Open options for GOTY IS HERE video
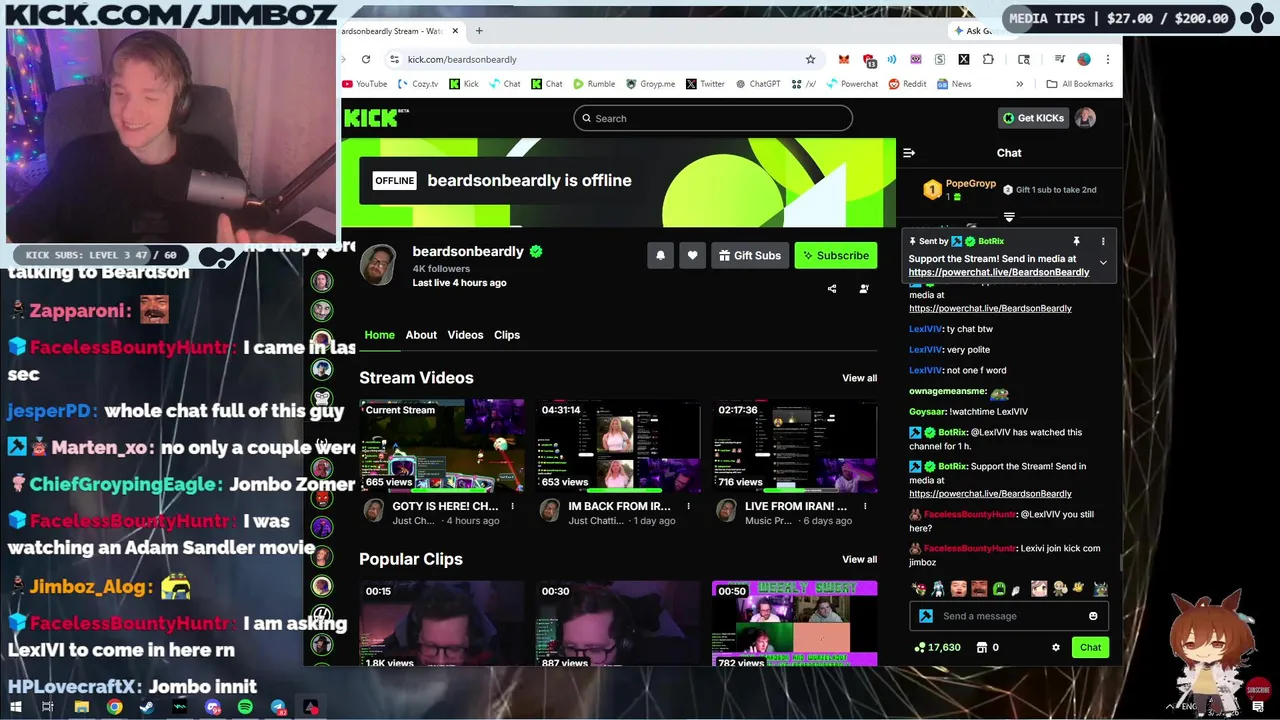This screenshot has height=720, width=1280. pyautogui.click(x=513, y=506)
